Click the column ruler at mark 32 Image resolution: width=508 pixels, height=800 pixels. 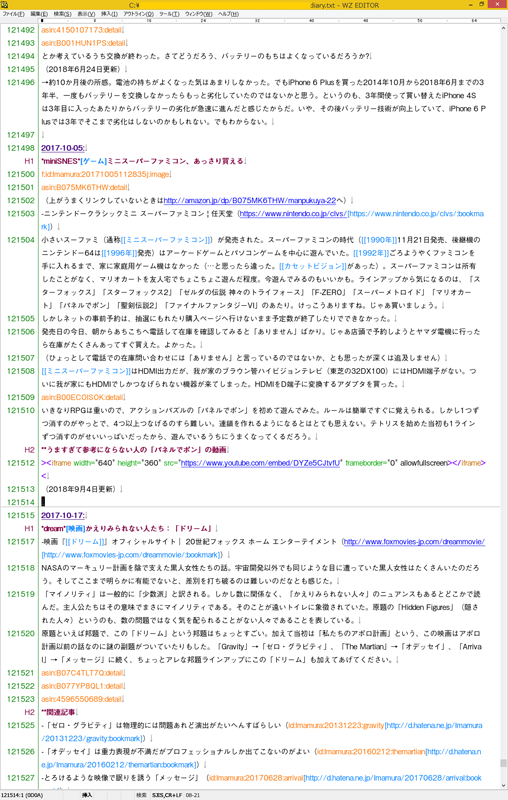pyautogui.click(x=257, y=20)
